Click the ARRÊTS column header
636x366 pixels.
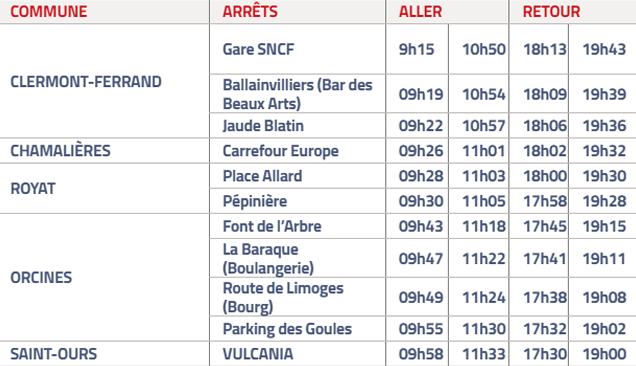click(x=250, y=11)
